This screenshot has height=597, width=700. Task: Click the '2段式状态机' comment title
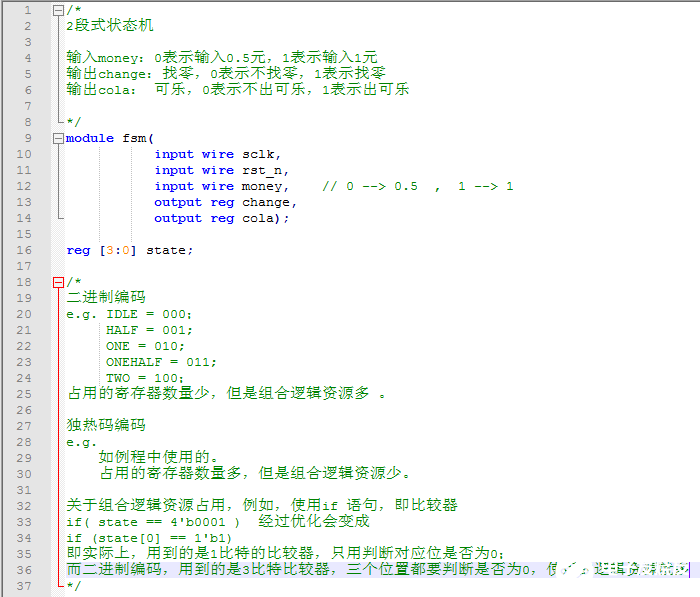(110, 25)
